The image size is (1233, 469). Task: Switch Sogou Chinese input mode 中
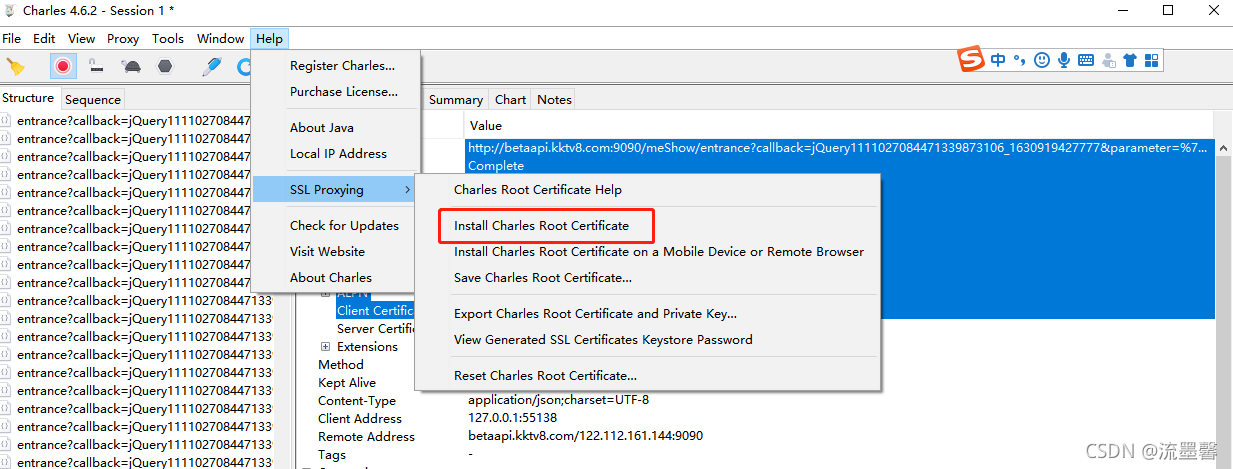point(998,61)
